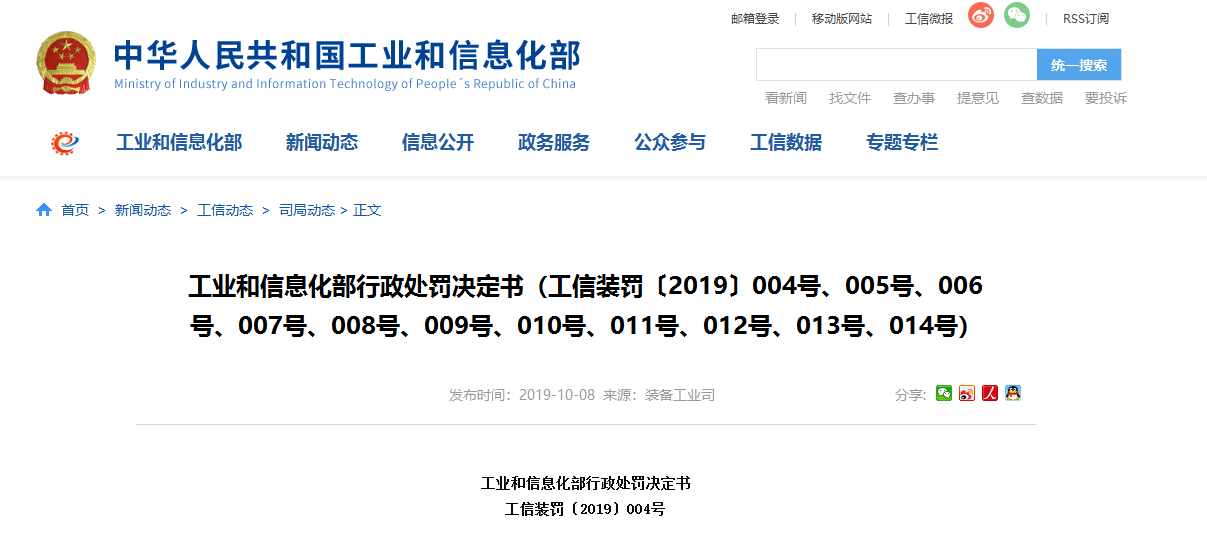Click the 统一搜索 button
This screenshot has width=1207, height=540.
(1079, 65)
